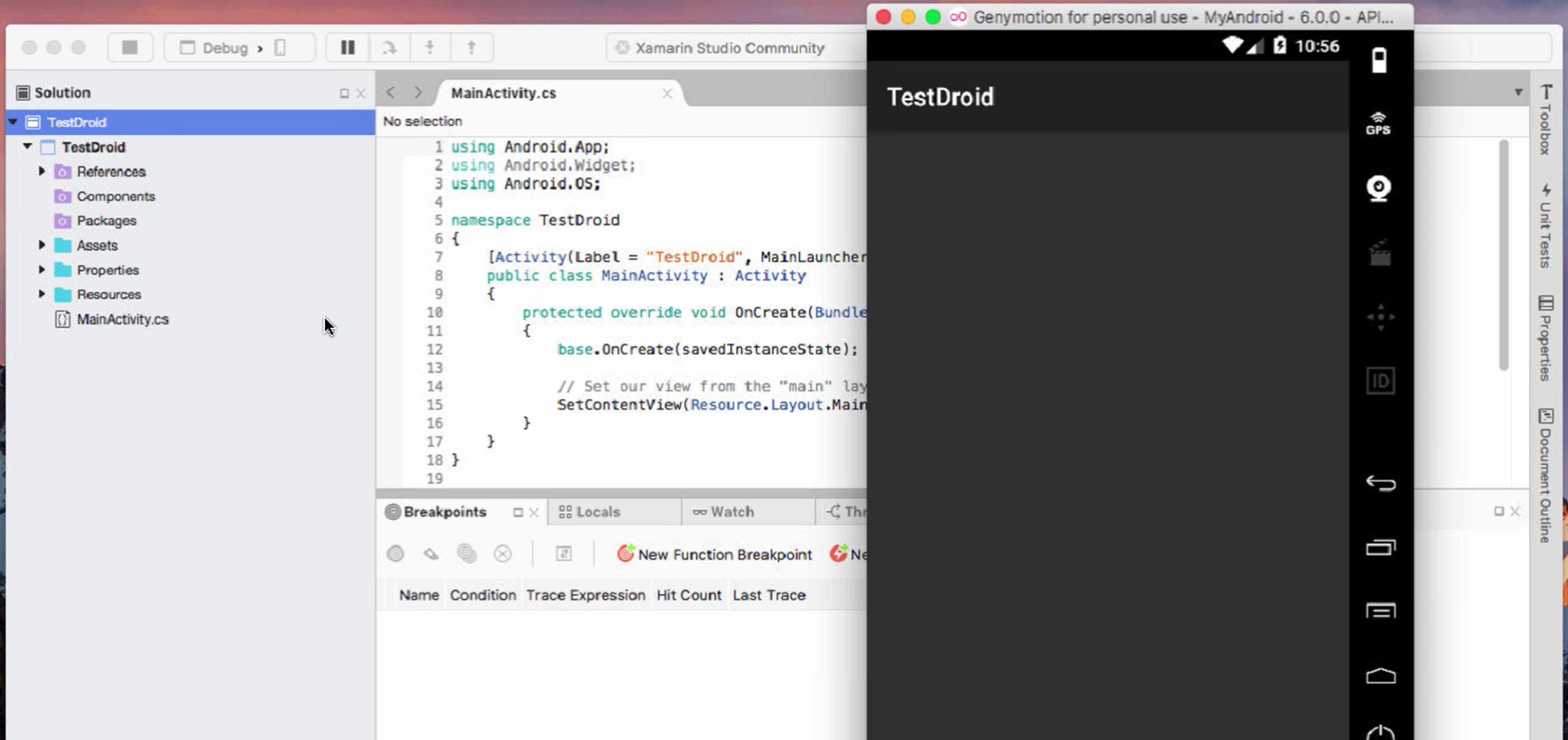Open the No selection breadcrumb
This screenshot has width=1568, height=740.
(422, 121)
